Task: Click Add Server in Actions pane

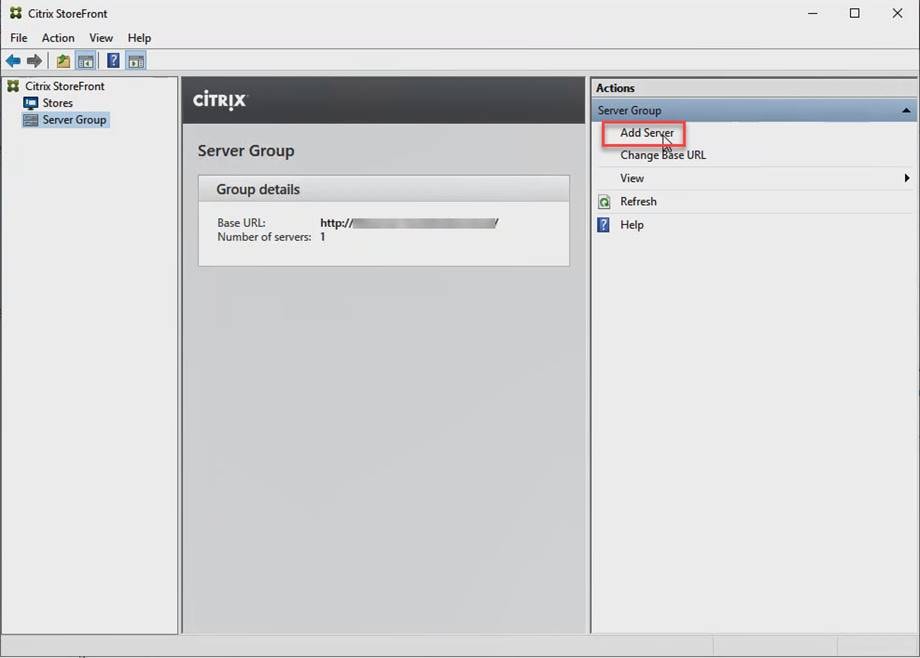Action: pyautogui.click(x=647, y=133)
